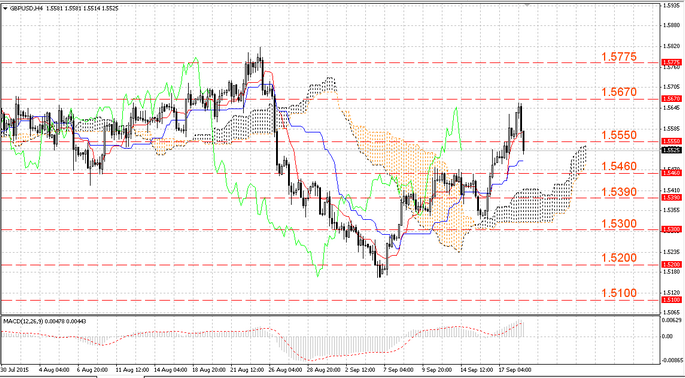Select the red 1.5300 price tag on axis
685x378 pixels.
click(672, 229)
